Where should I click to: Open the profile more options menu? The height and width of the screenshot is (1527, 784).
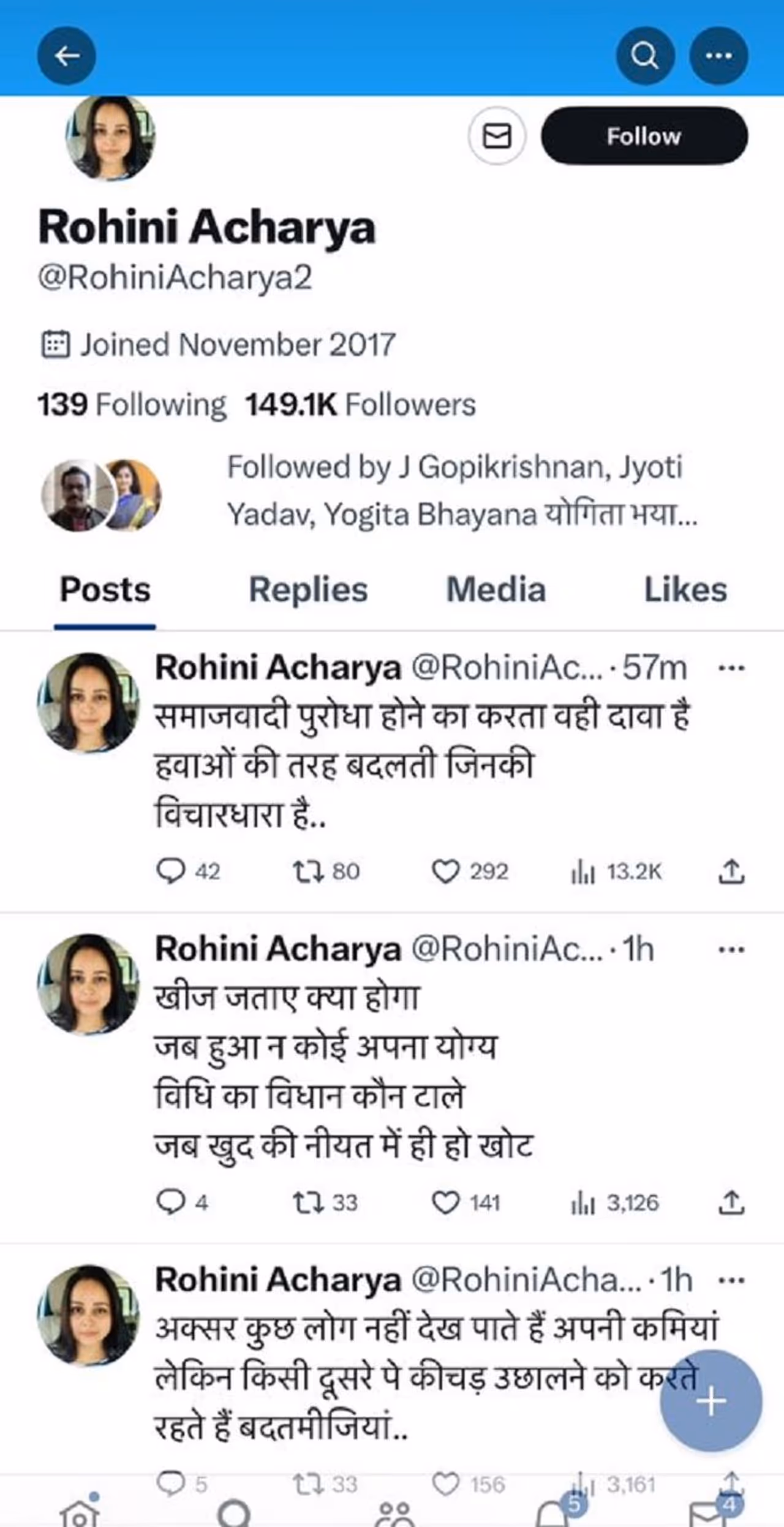[718, 56]
